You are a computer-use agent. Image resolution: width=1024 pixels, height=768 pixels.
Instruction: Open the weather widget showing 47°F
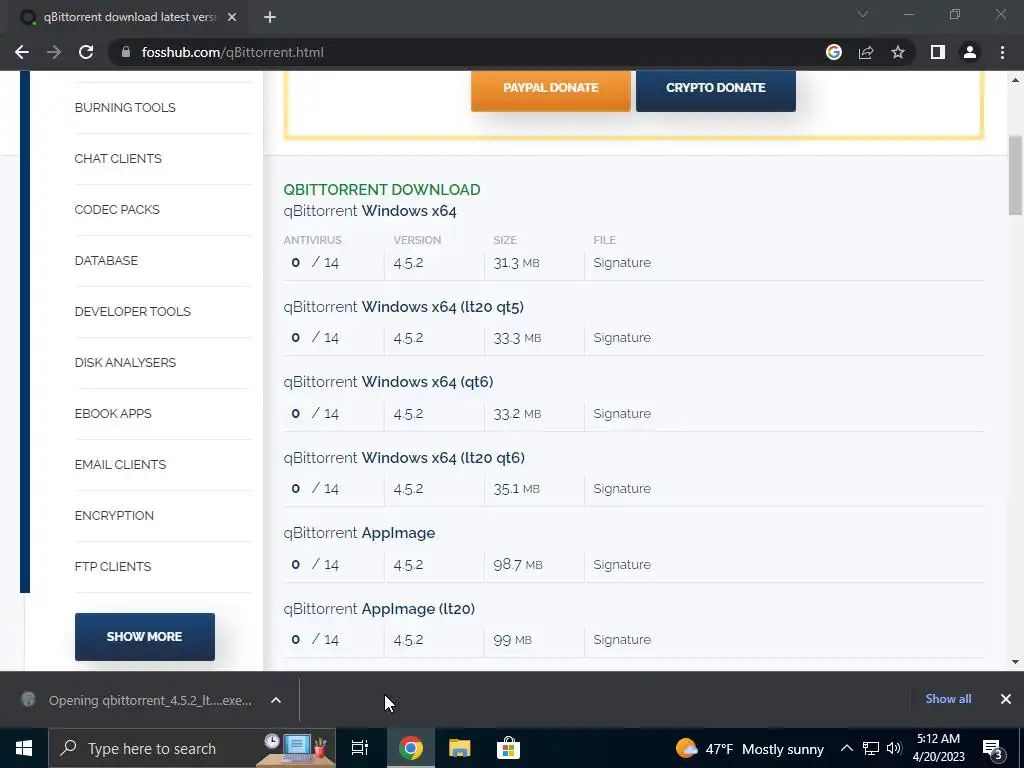(750, 748)
